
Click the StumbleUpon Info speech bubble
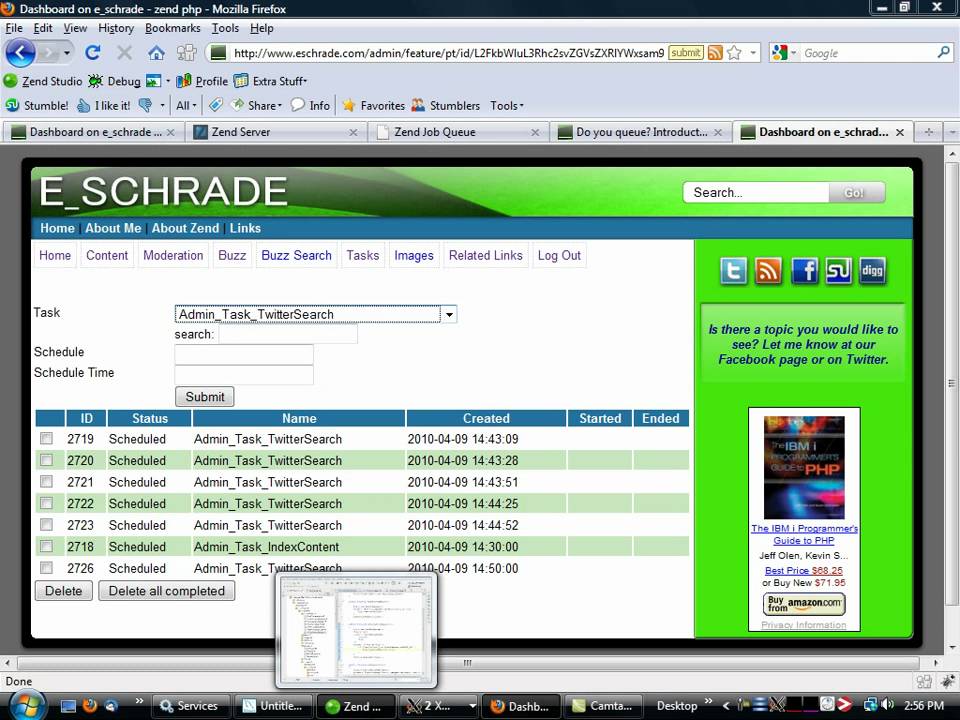(x=298, y=105)
